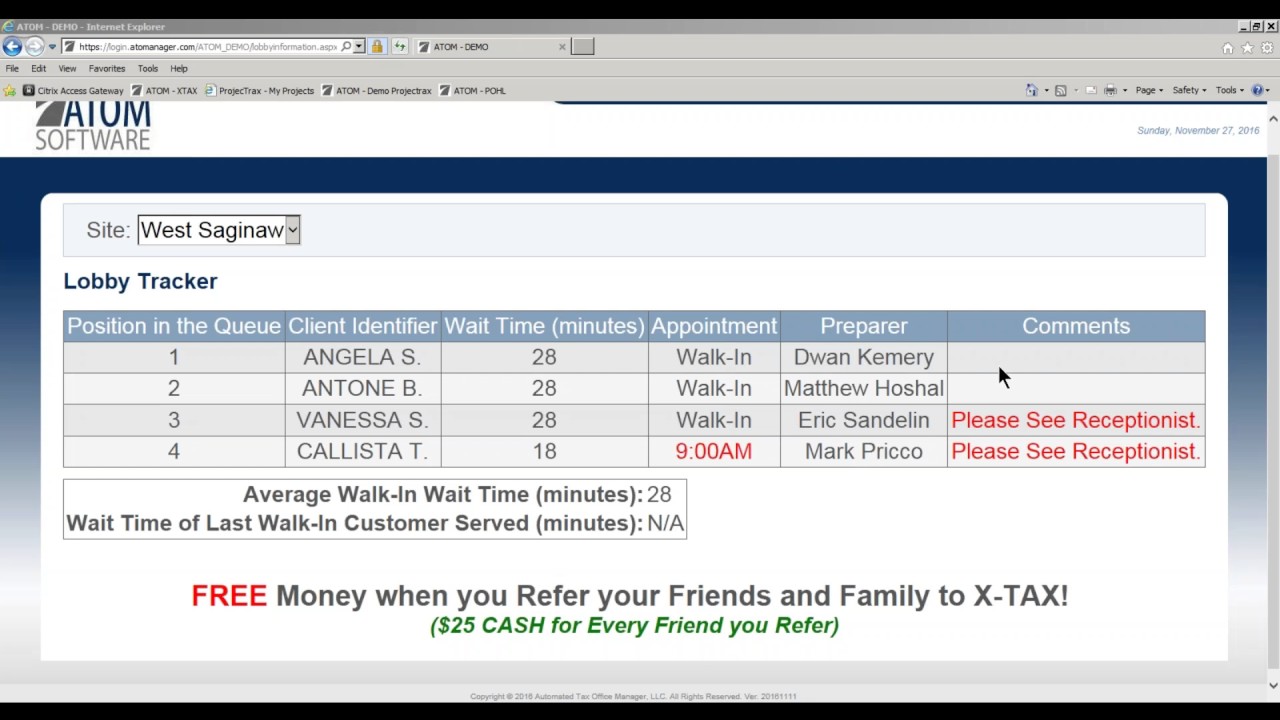The height and width of the screenshot is (720, 1280).
Task: Click the command bar Home icon
Action: click(1032, 91)
